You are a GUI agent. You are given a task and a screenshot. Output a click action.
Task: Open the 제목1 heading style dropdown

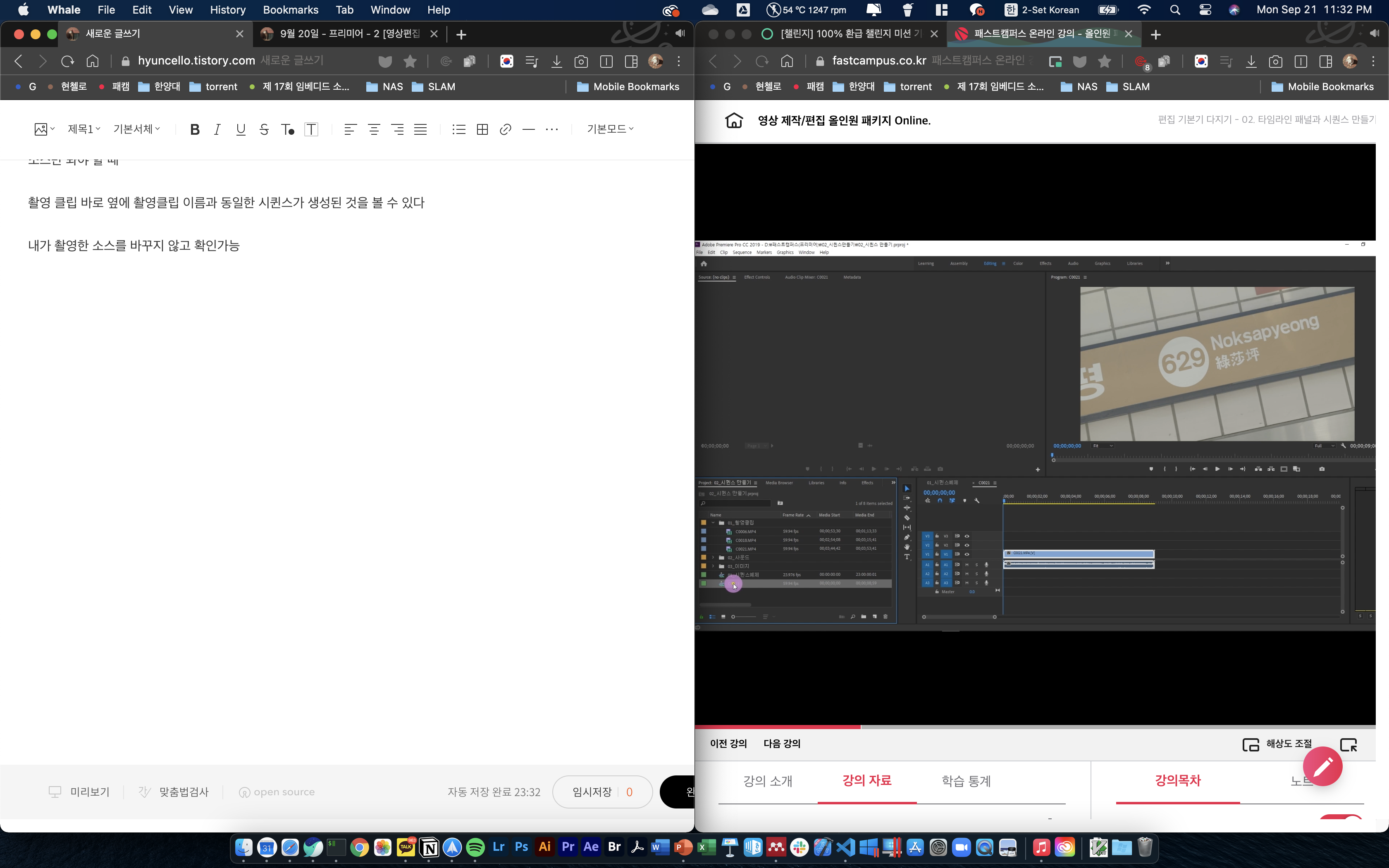[x=84, y=129]
